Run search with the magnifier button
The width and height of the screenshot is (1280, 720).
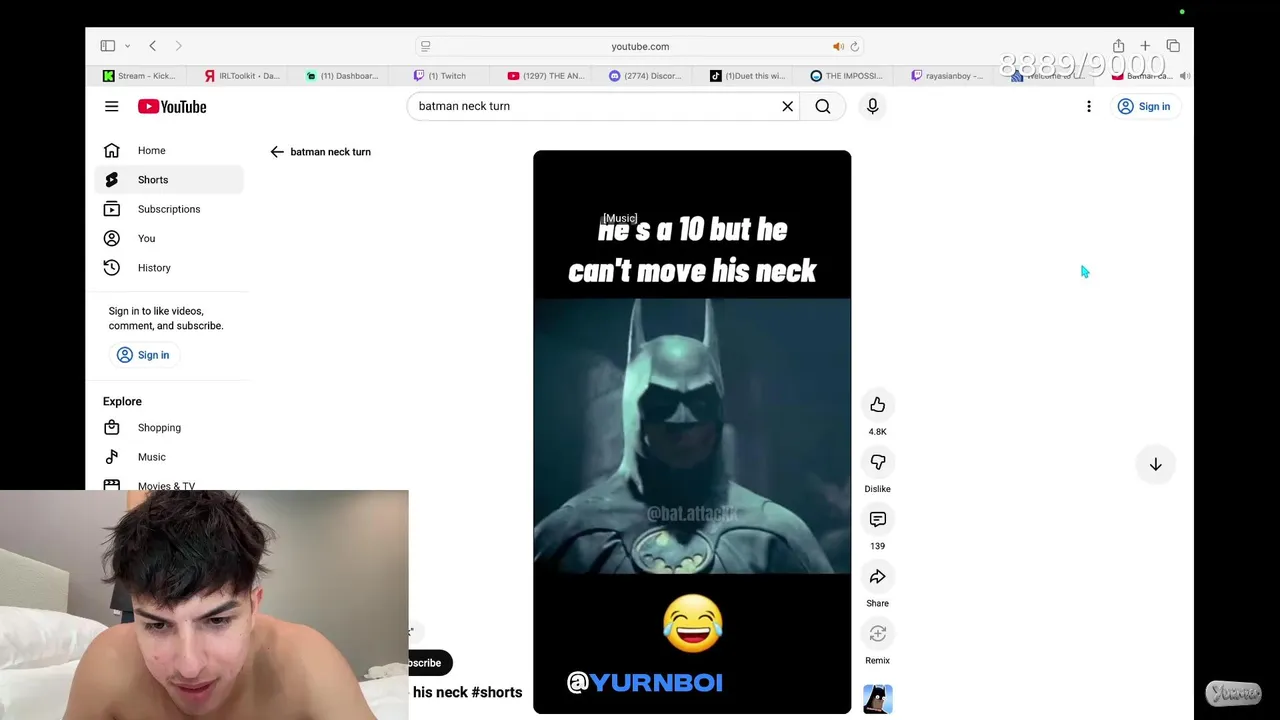(x=823, y=106)
